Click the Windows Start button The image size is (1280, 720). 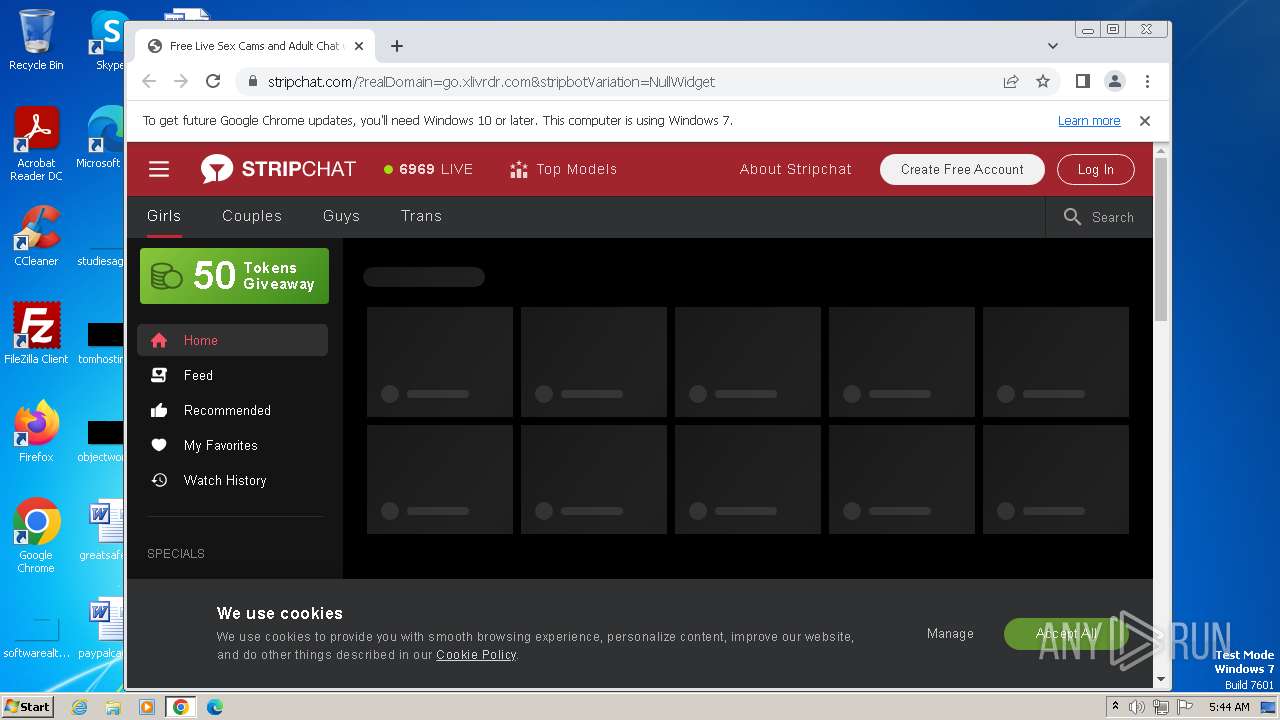pos(28,707)
